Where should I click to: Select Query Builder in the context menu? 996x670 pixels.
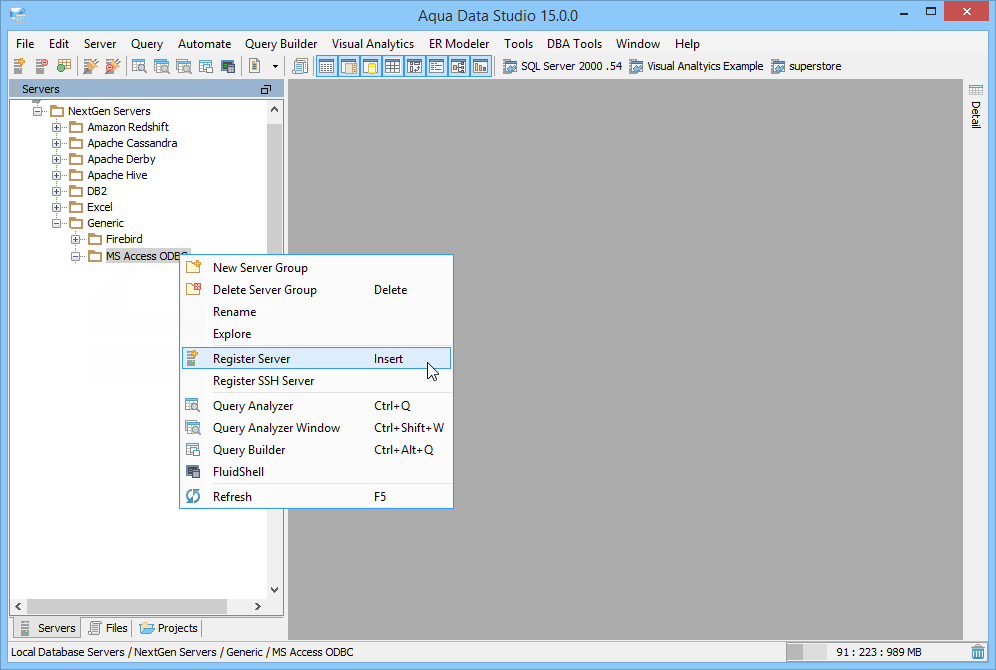316,450
